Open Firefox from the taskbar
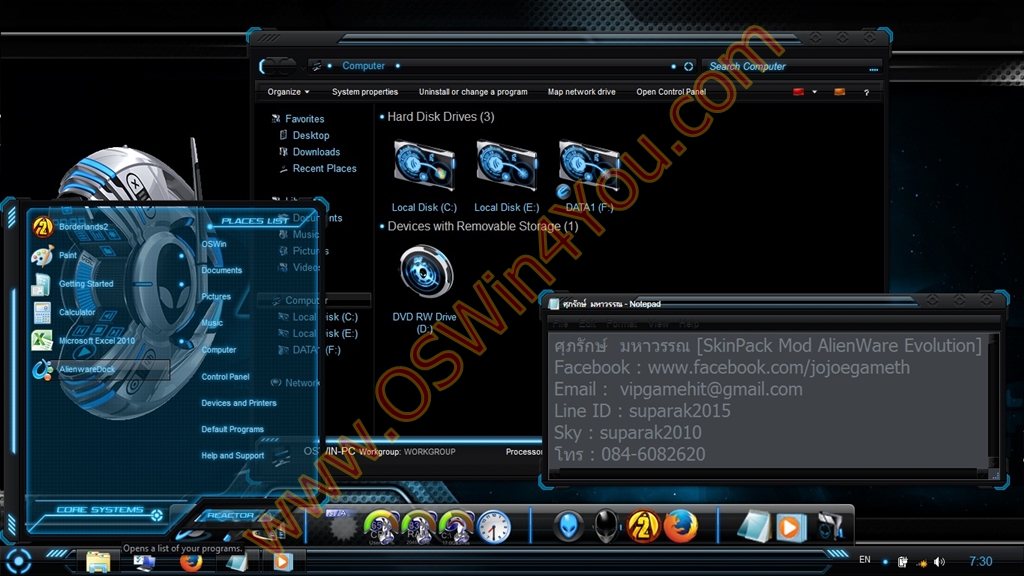Image resolution: width=1024 pixels, height=576 pixels. coord(191,562)
